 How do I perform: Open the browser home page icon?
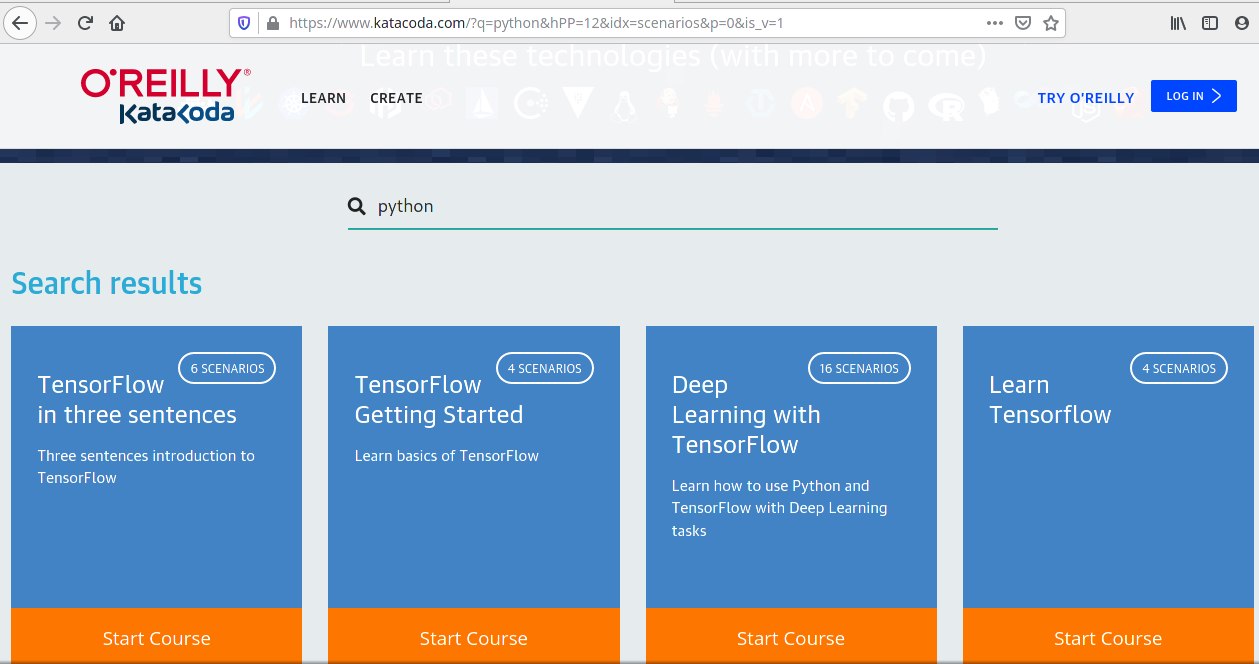(117, 22)
